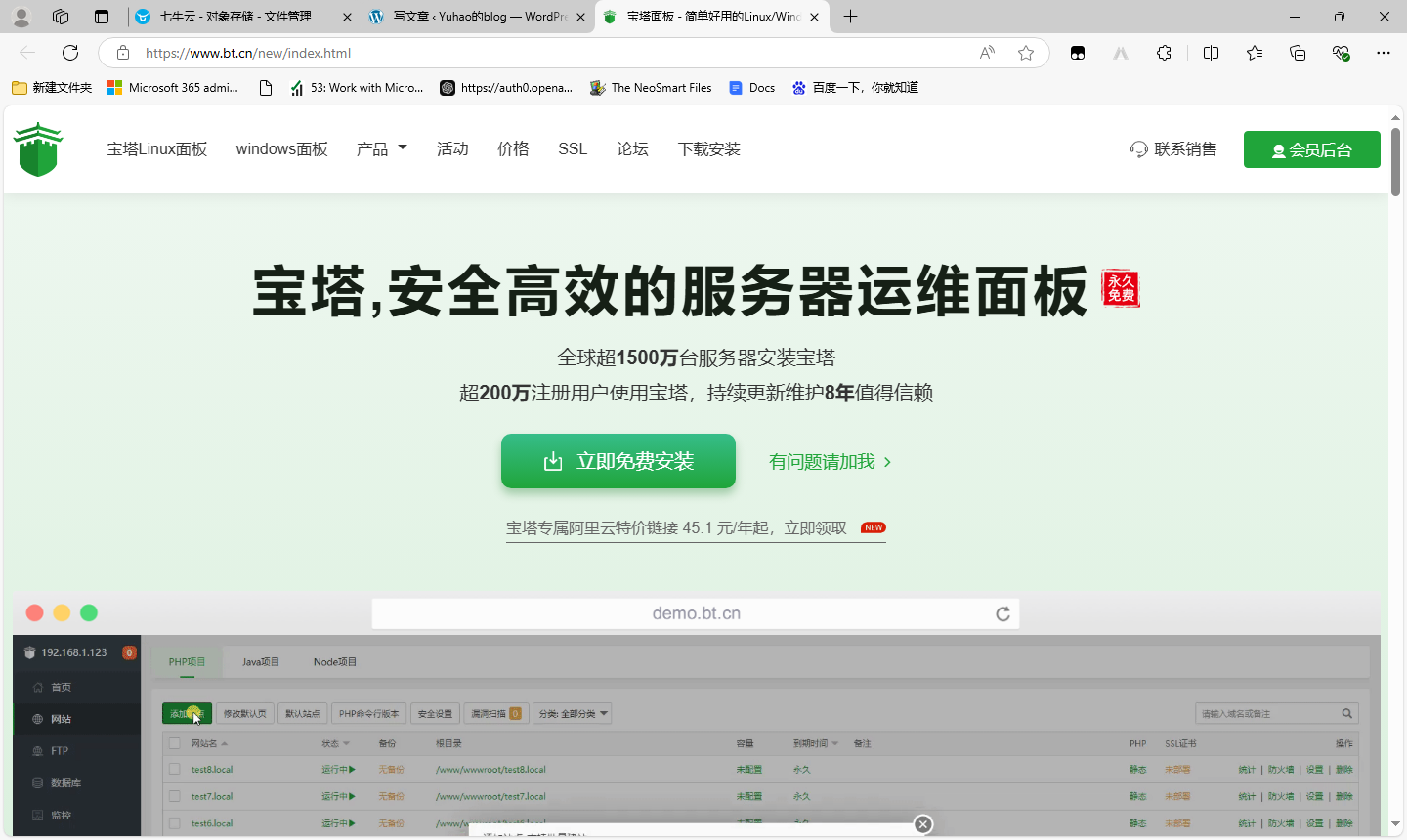Image resolution: width=1407 pixels, height=840 pixels.
Task: Select Java项目 tab in demo panel
Action: pyautogui.click(x=261, y=662)
